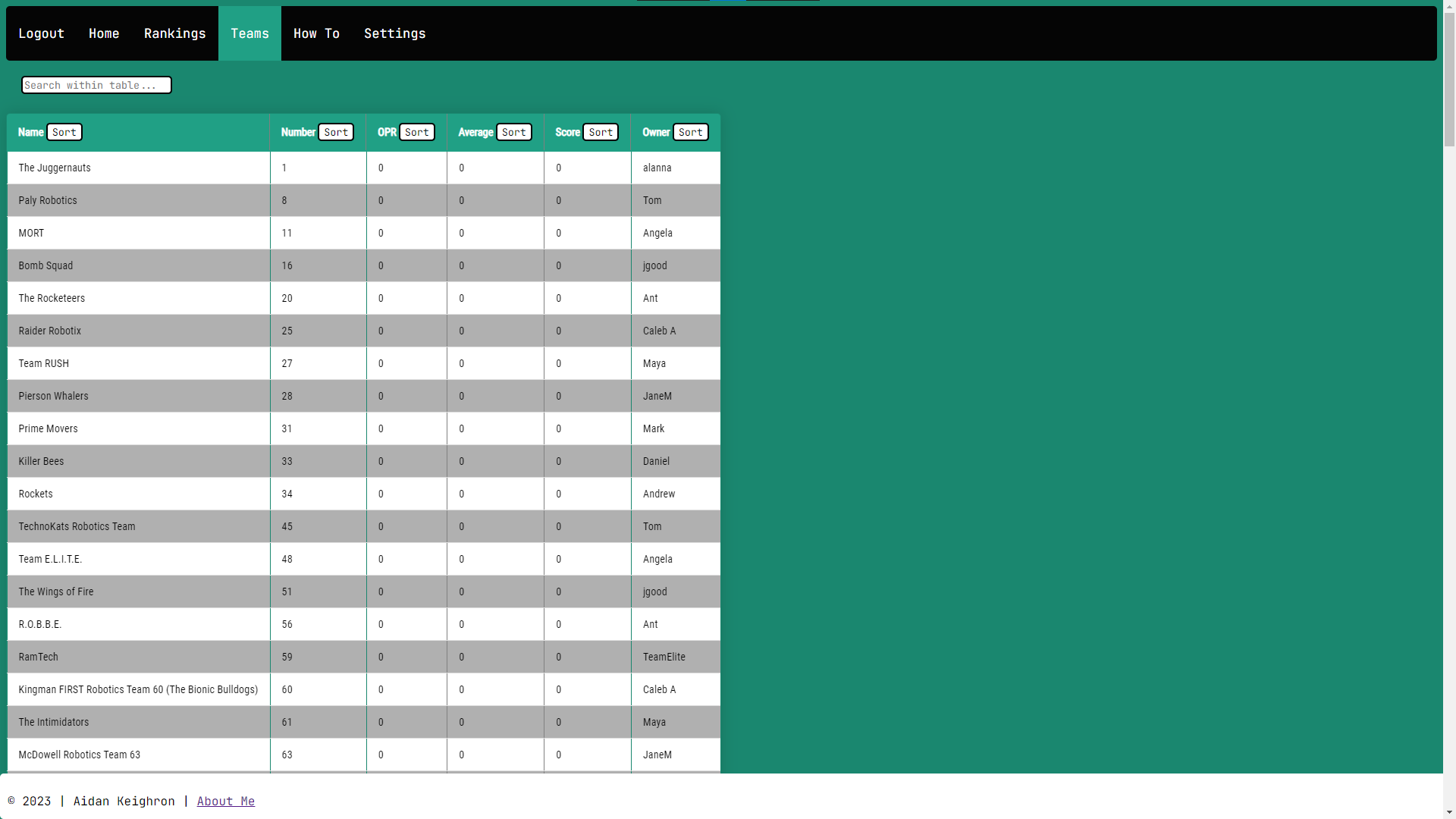Open the About Me link
Screen dimensions: 1456x819
[226, 801]
